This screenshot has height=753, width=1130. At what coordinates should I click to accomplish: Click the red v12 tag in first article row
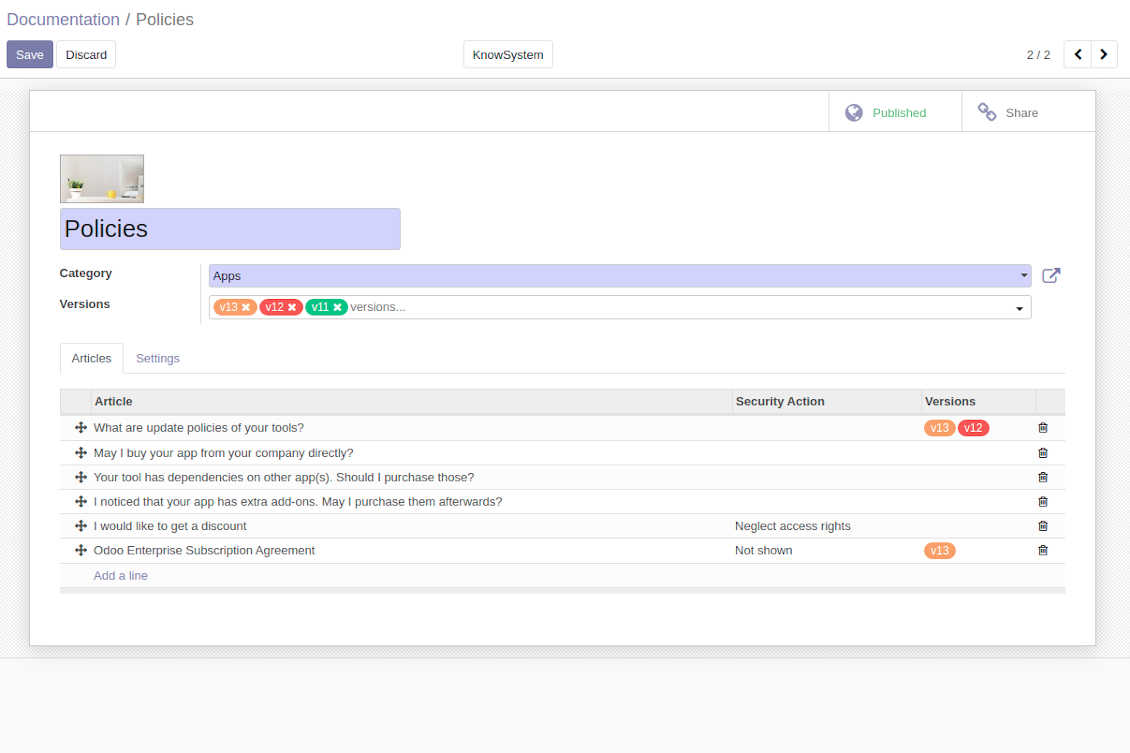(973, 428)
